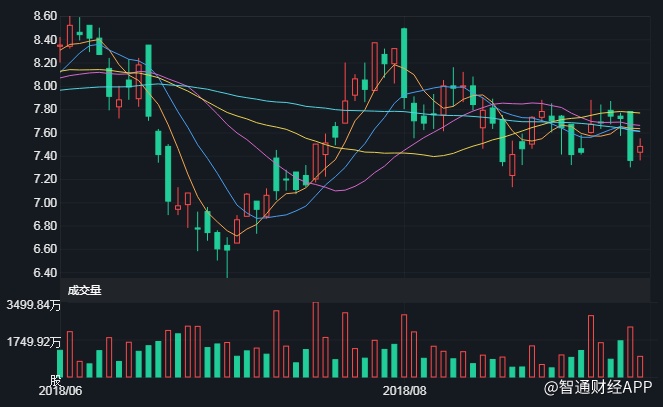The image size is (663, 407).
Task: Select the 8.00 price level label
Action: click(x=17, y=86)
